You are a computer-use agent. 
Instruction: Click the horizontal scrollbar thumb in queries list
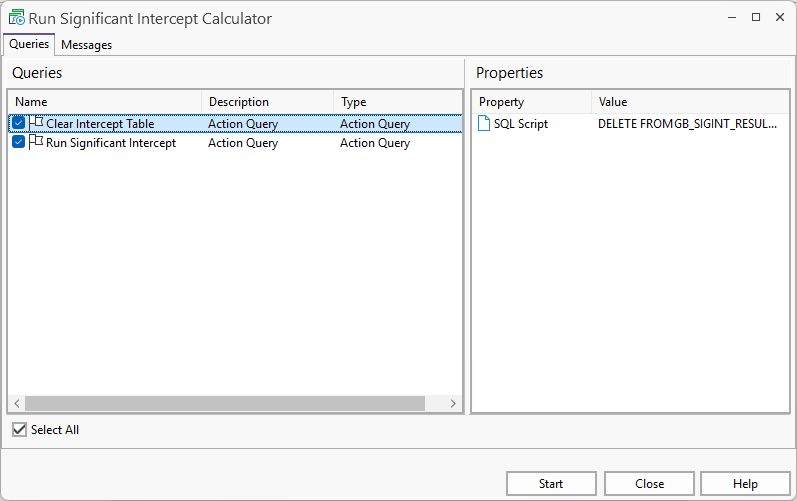225,404
